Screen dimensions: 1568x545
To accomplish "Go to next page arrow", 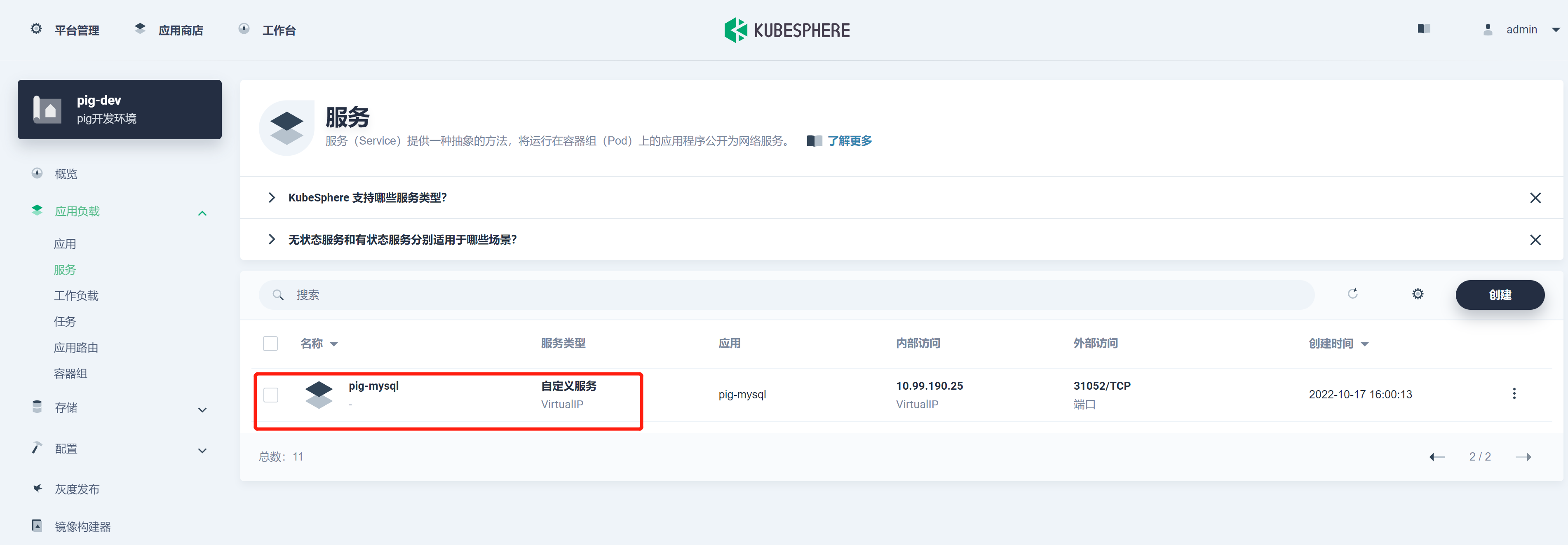I will coord(1523,457).
